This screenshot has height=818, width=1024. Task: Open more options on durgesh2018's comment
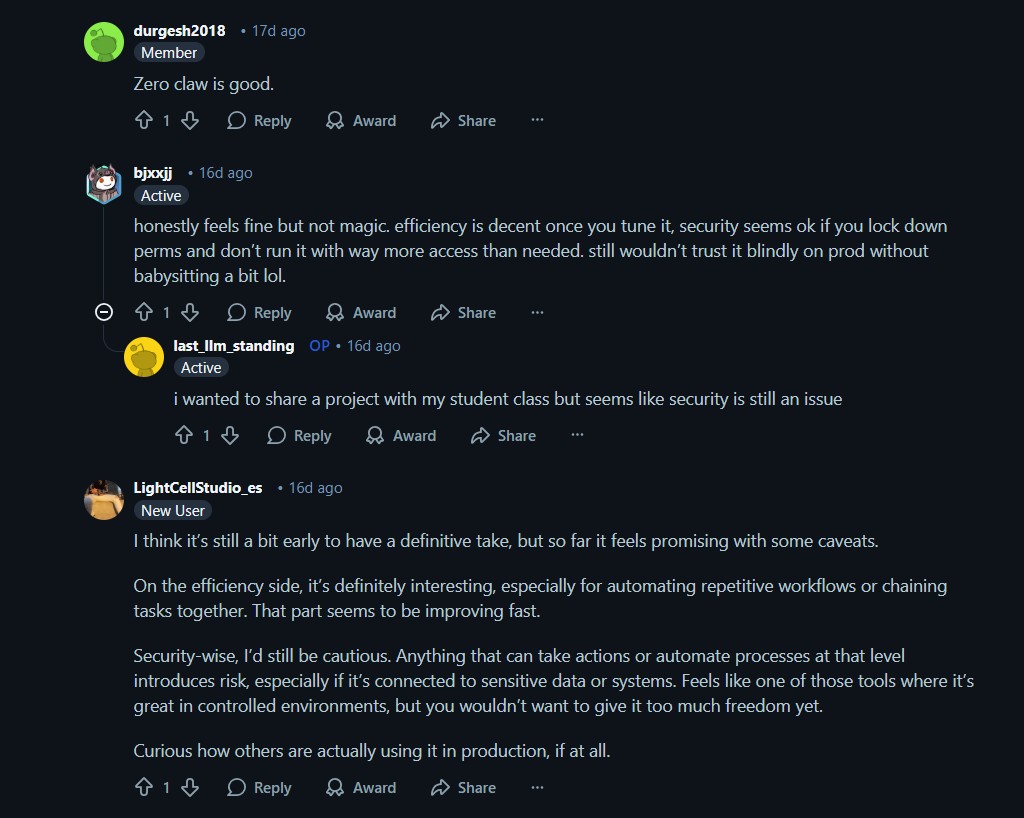tap(537, 120)
